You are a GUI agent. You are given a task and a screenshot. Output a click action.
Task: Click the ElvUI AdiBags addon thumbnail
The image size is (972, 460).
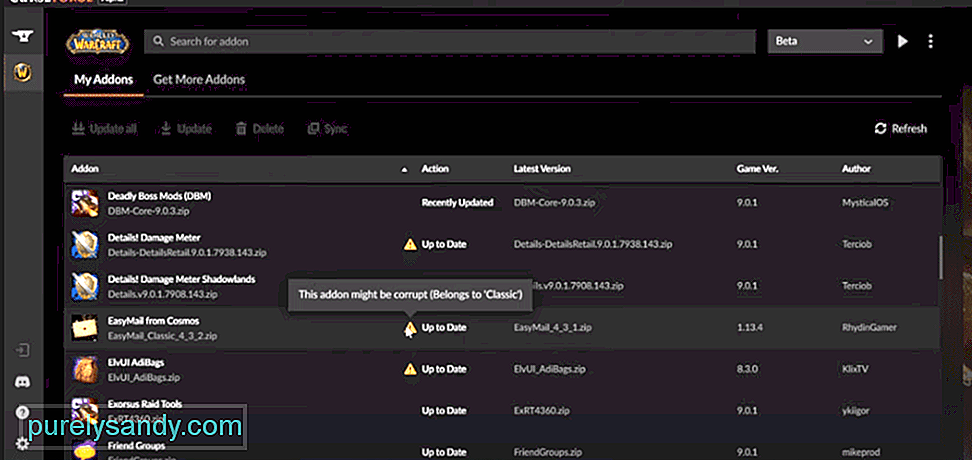[85, 369]
